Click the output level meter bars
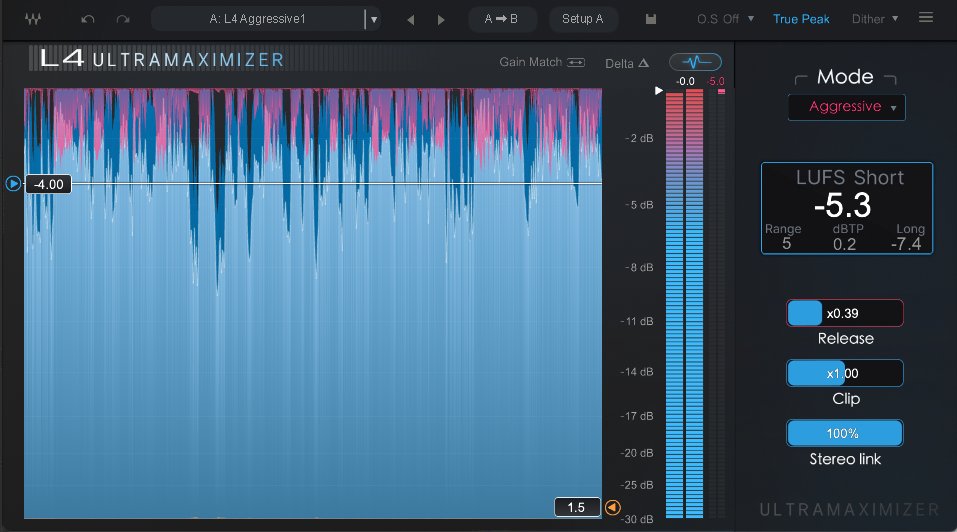 [x=684, y=304]
